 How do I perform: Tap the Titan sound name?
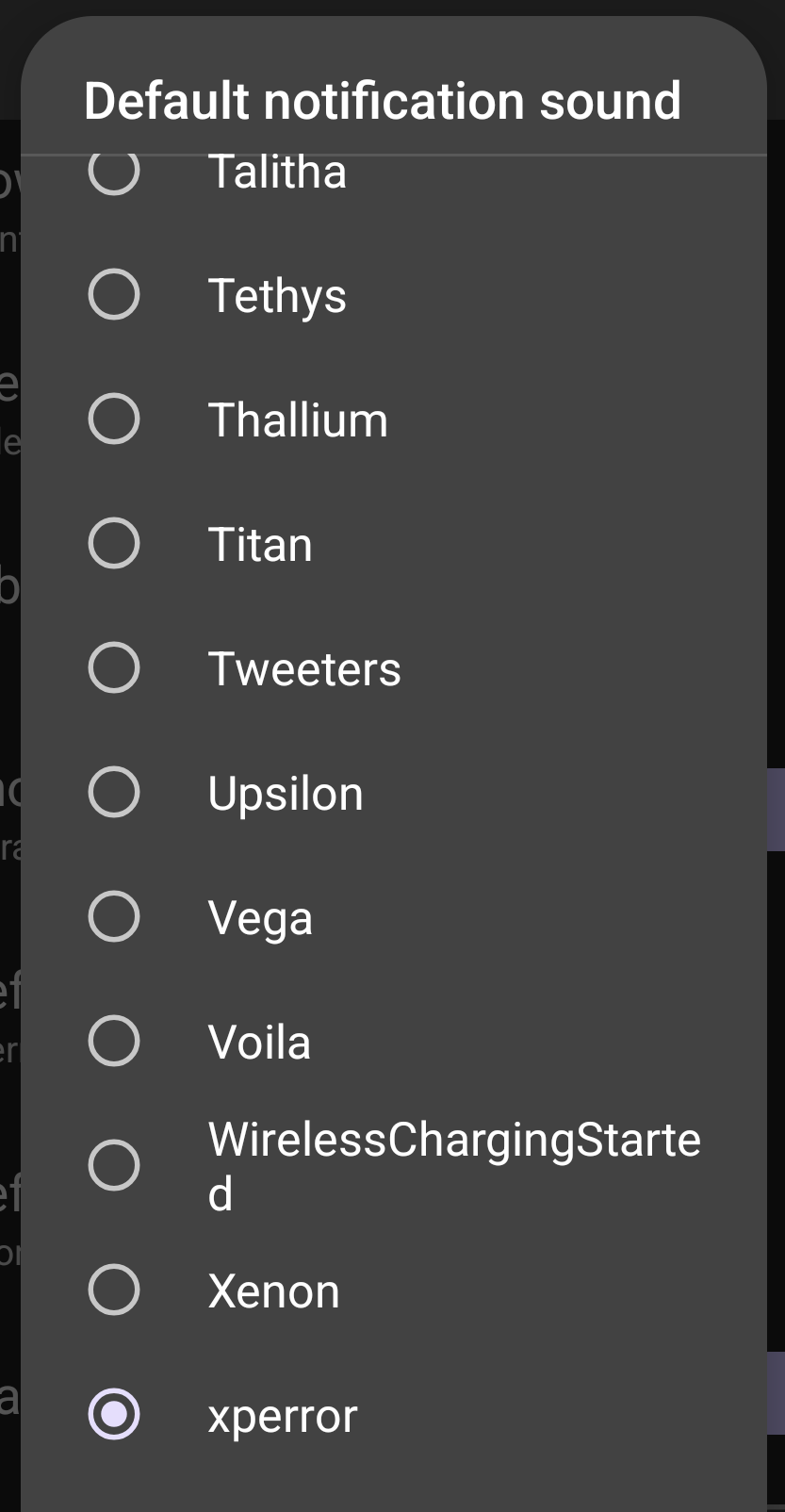pos(260,545)
